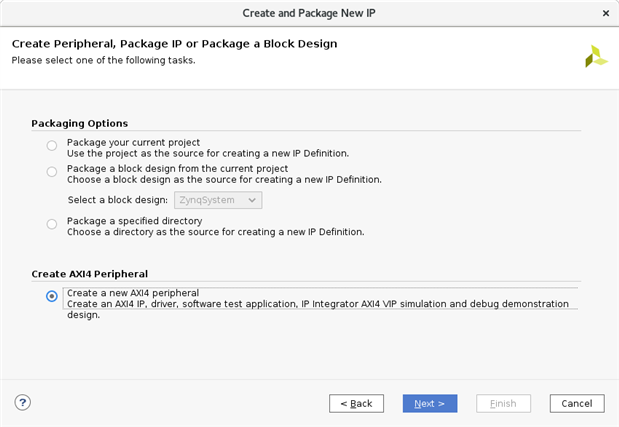This screenshot has width=619, height=427.
Task: Cancel the wizard
Action: click(x=577, y=403)
